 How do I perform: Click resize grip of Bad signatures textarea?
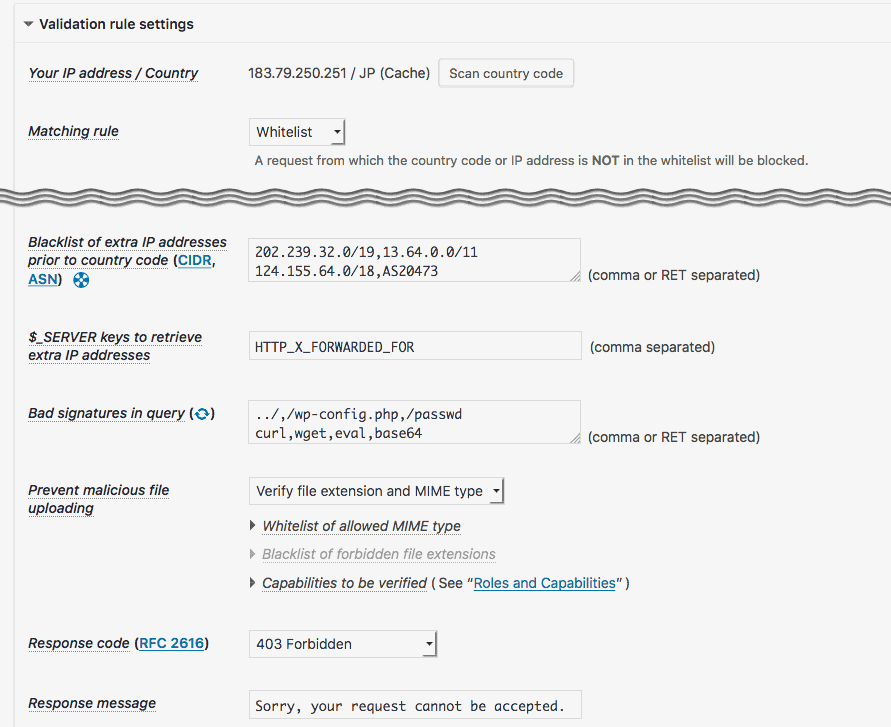click(574, 438)
